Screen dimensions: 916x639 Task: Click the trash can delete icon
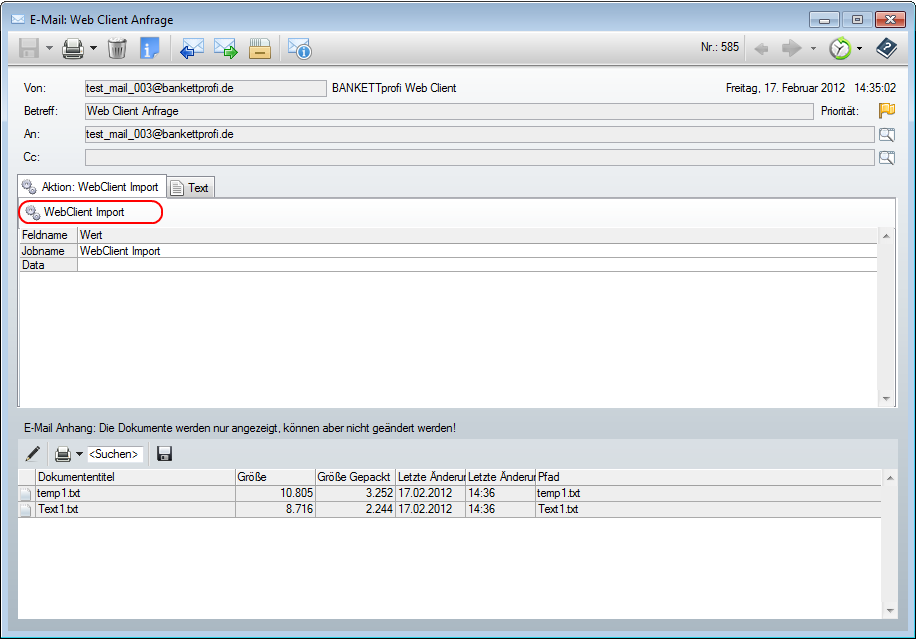click(117, 48)
